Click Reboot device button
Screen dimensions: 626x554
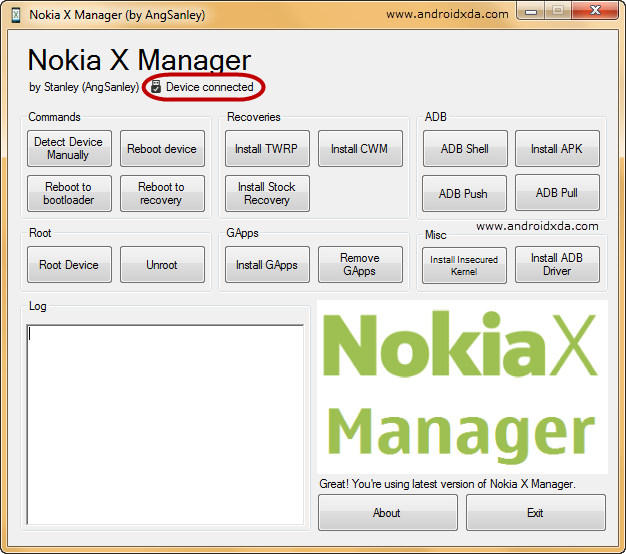pos(162,148)
